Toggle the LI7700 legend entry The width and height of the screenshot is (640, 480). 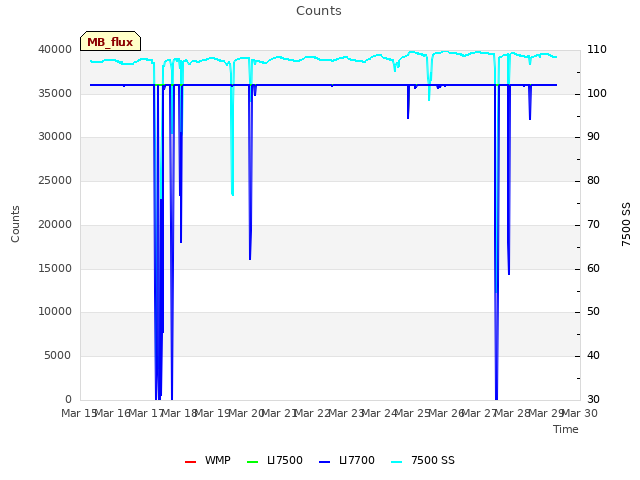tap(347, 460)
